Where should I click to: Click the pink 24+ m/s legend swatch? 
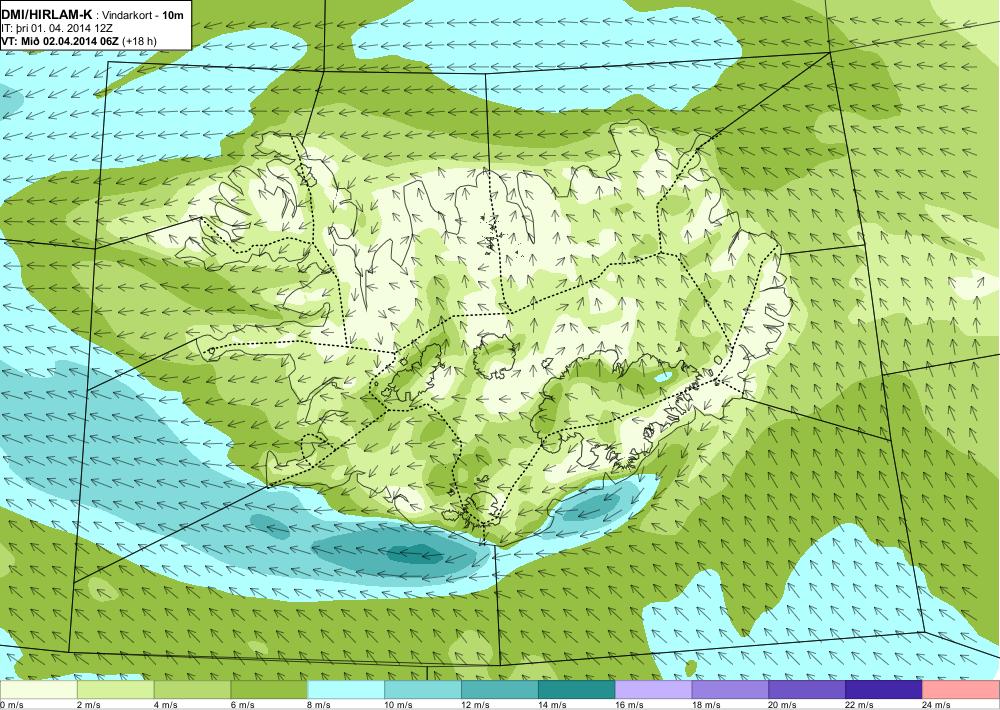960,690
